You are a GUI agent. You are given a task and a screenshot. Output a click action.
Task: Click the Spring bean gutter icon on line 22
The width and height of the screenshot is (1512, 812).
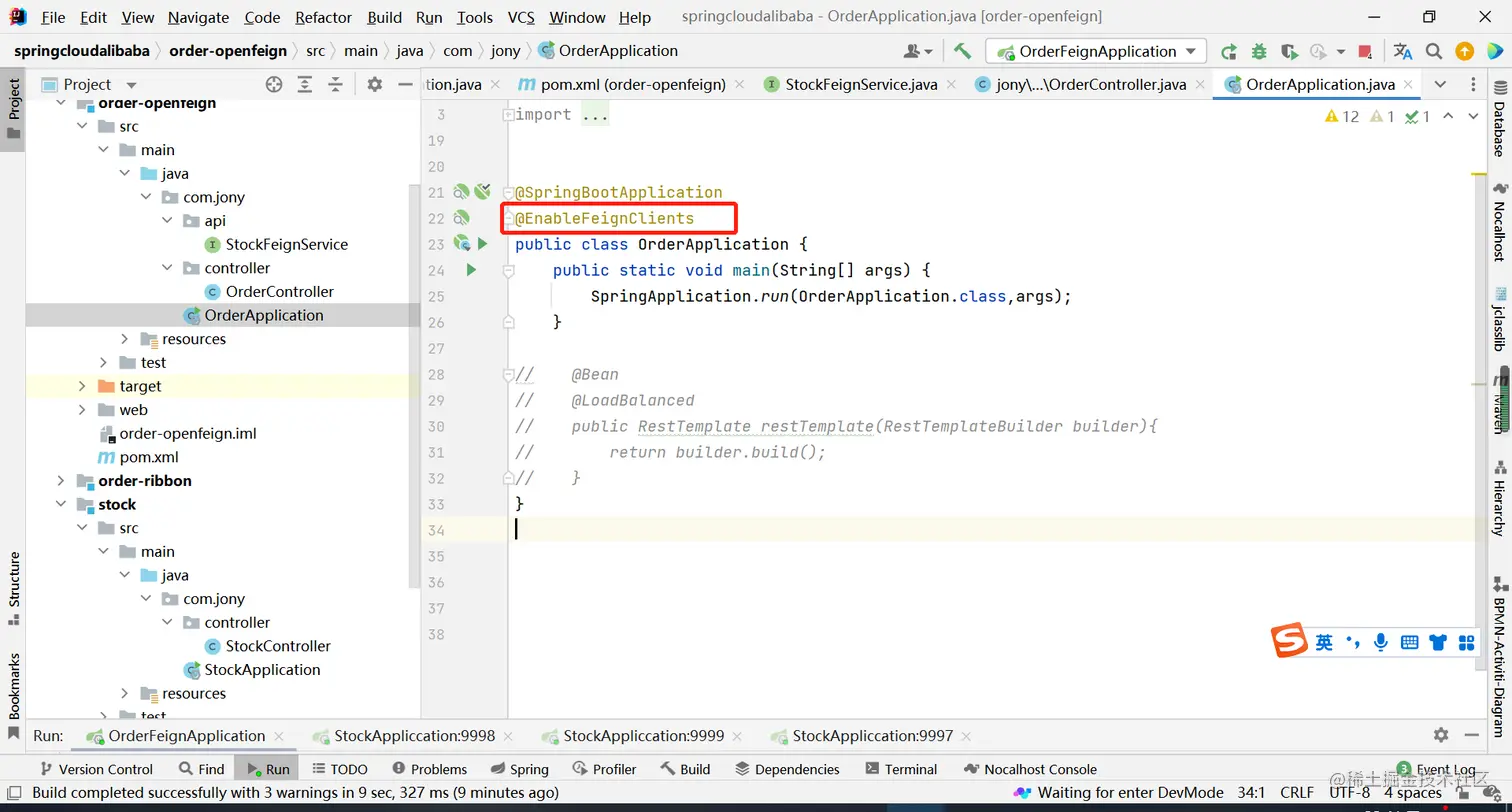pyautogui.click(x=461, y=218)
